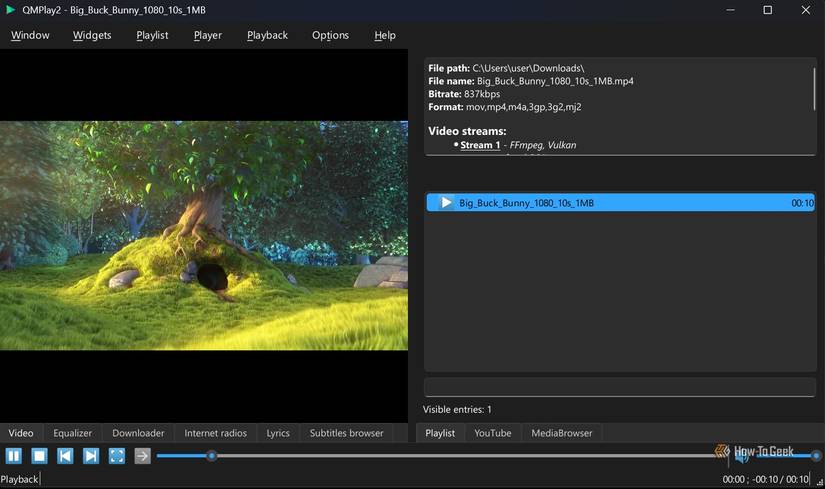Open the Widgets menu
Viewport: 825px width, 489px height.
[92, 35]
